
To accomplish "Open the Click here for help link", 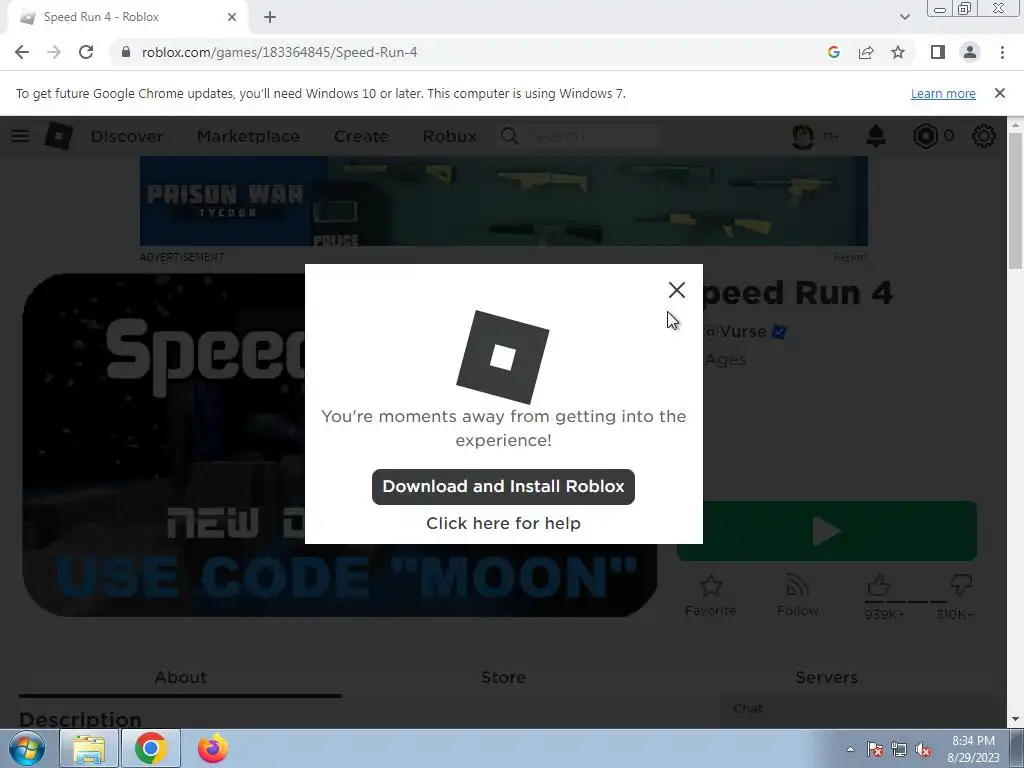I will 503,523.
